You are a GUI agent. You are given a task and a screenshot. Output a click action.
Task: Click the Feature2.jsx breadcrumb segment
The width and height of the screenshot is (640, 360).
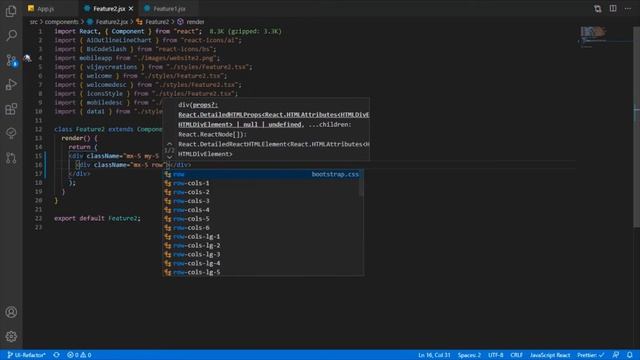point(108,22)
